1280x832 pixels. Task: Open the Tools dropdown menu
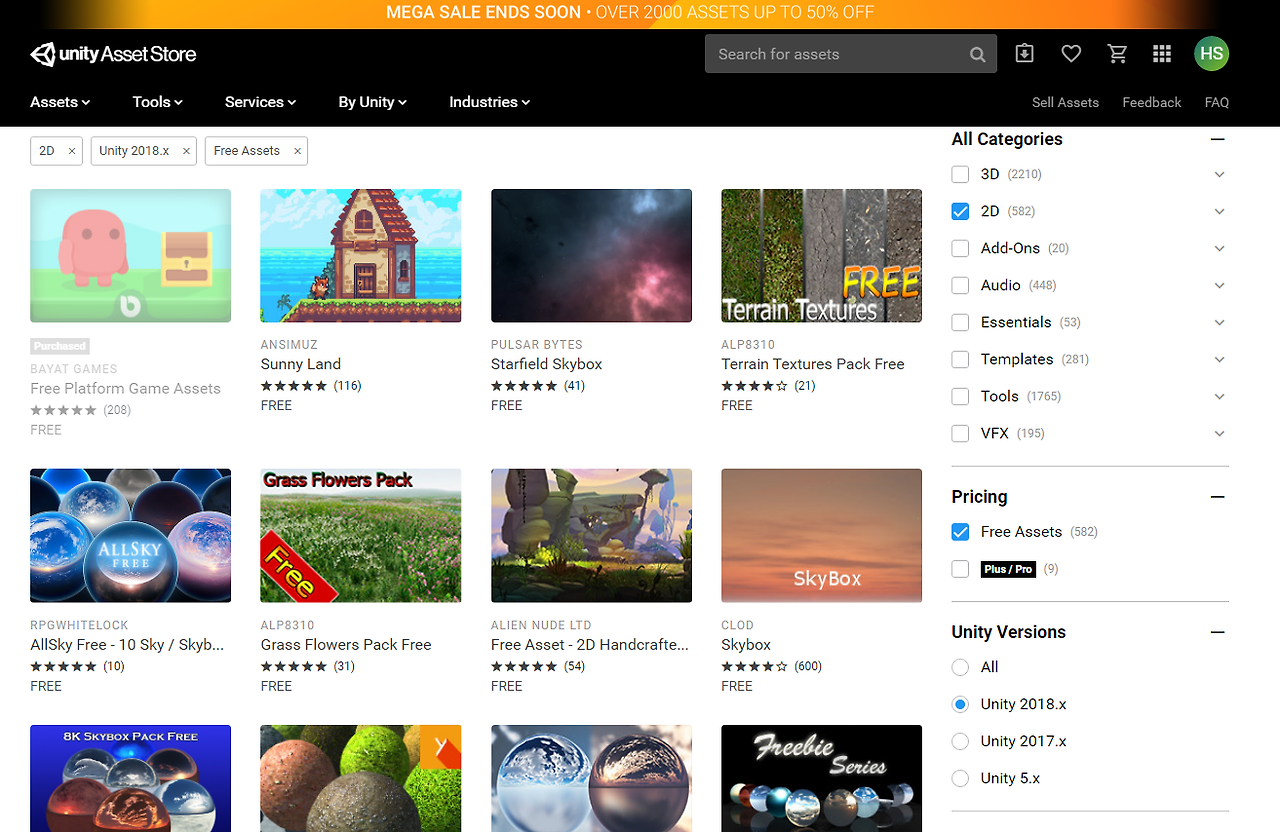pyautogui.click(x=158, y=102)
